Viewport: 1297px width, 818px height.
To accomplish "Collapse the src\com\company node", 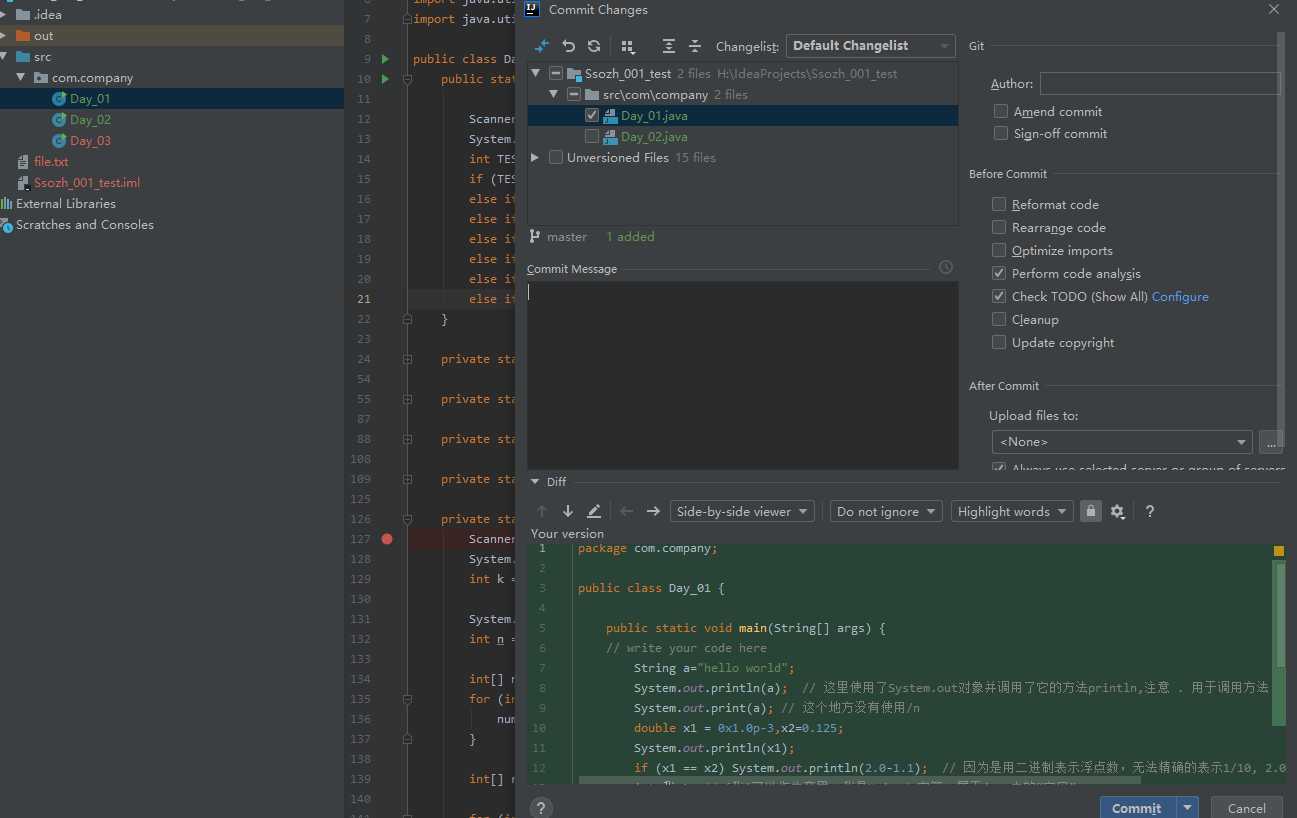I will point(553,94).
